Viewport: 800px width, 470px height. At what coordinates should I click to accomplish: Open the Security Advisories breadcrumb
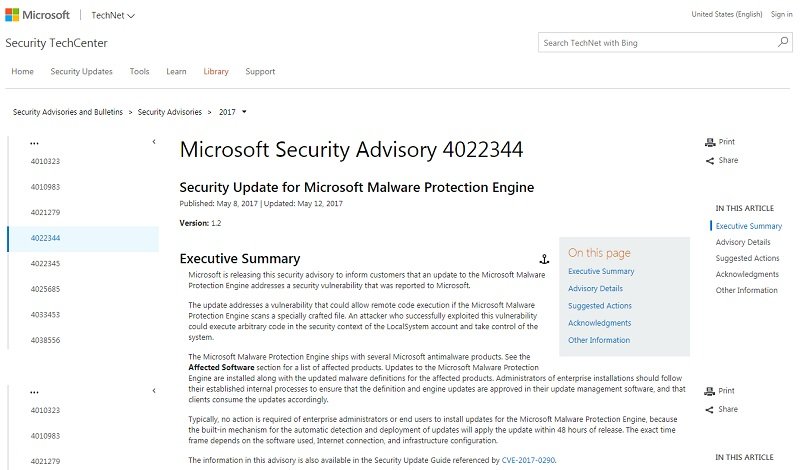(169, 112)
